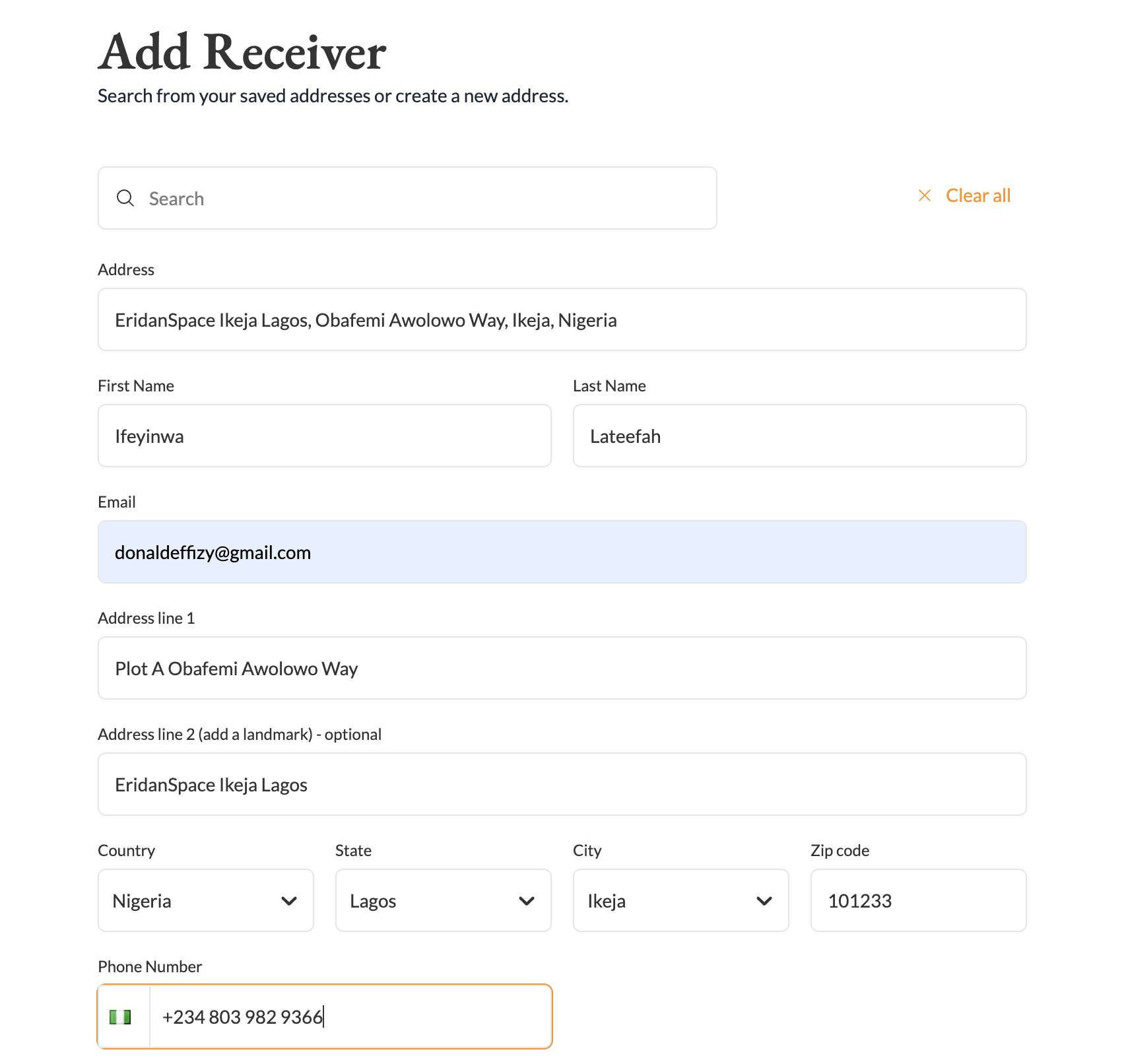Click the Zip code label
The width and height of the screenshot is (1126, 1064).
tap(840, 850)
